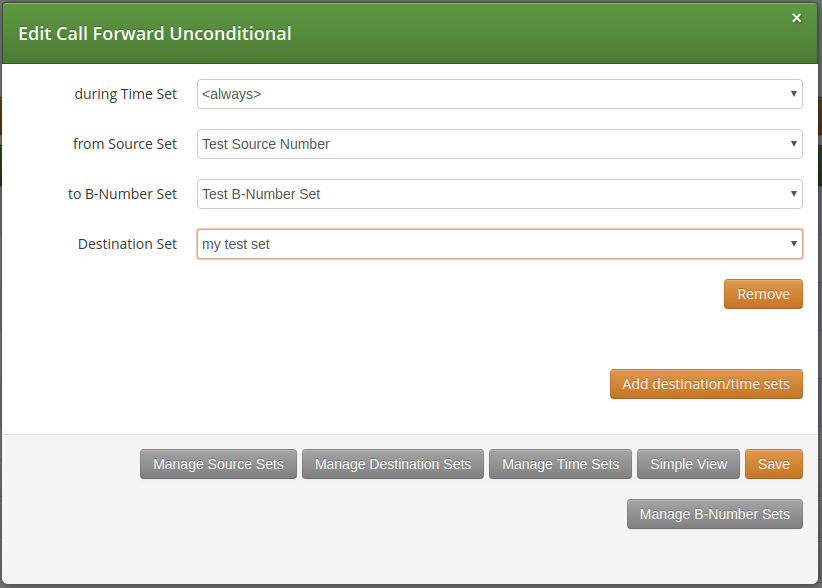Screen dimensions: 822x588
Task: Open Manage Time Sets
Action: [x=560, y=463]
